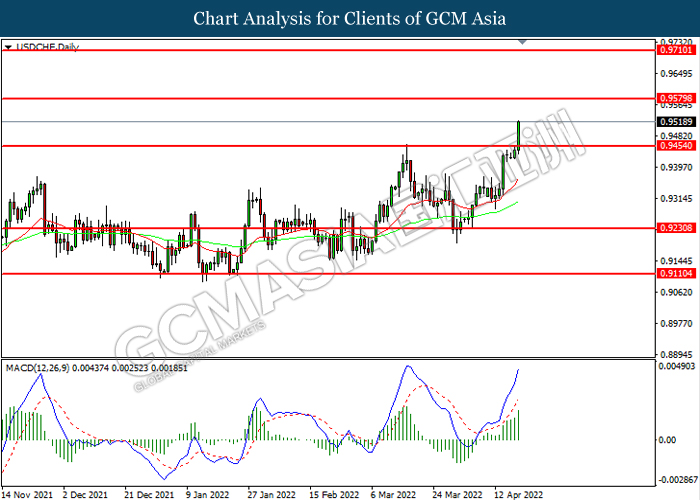Select the 0.95798 resistance level label
The width and height of the screenshot is (700, 500).
[676, 98]
